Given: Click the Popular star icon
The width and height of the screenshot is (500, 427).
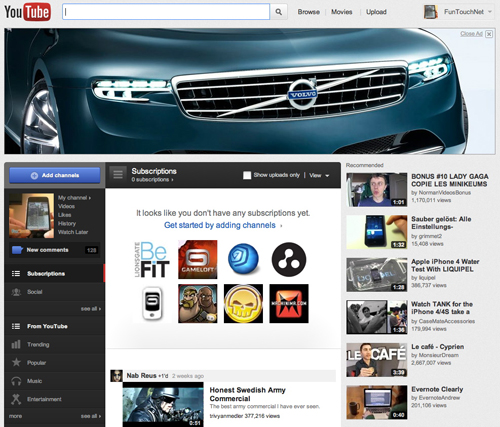Looking at the screenshot, I should (x=16, y=362).
